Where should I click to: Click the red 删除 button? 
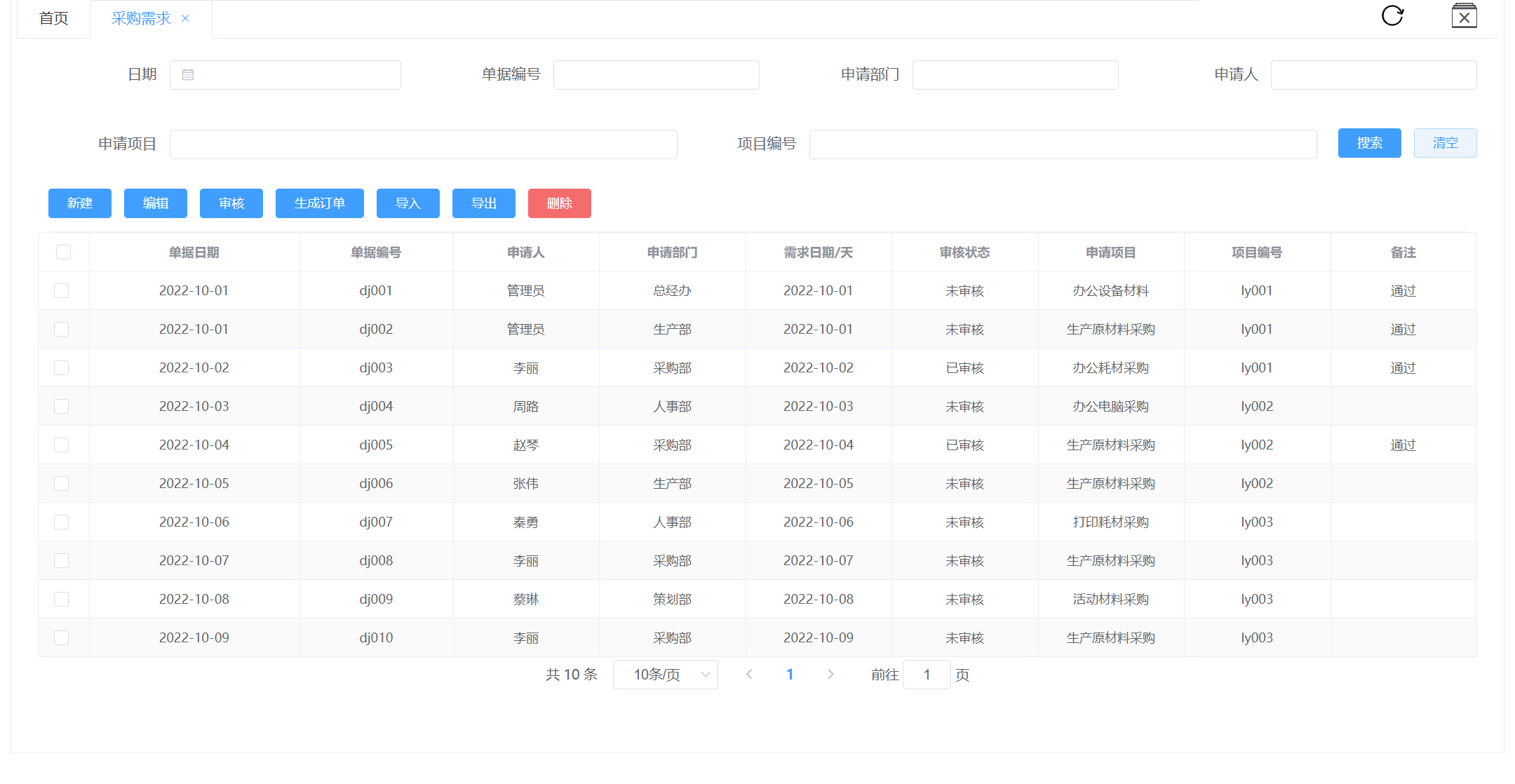coord(559,203)
